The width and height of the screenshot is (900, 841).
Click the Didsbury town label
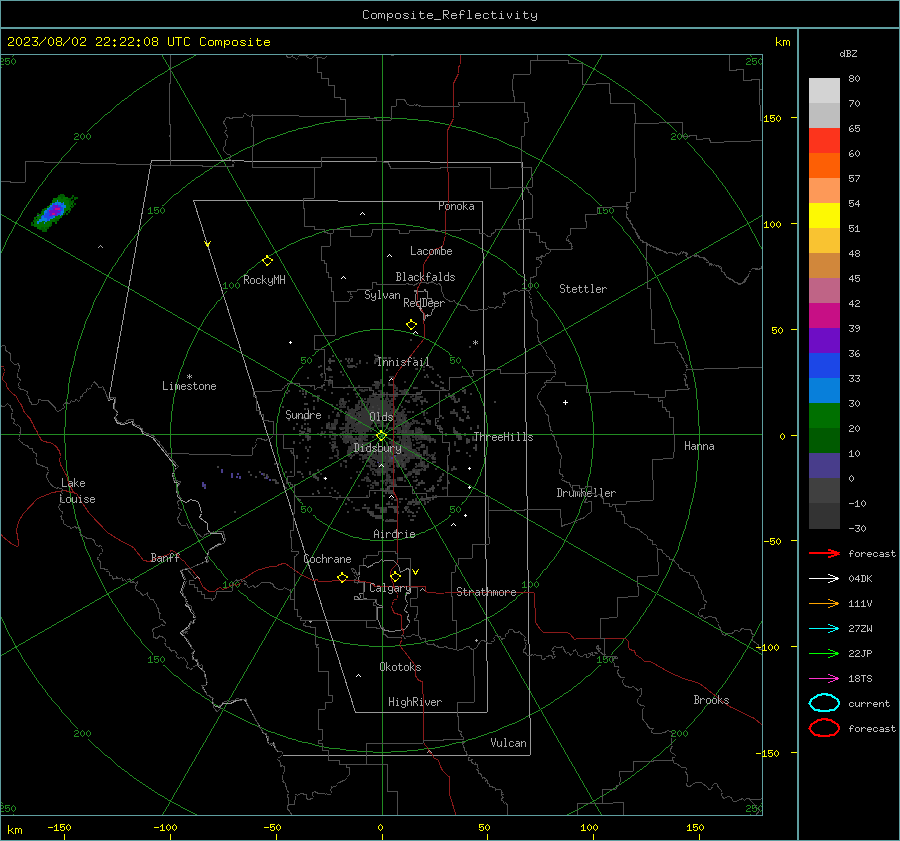click(377, 448)
